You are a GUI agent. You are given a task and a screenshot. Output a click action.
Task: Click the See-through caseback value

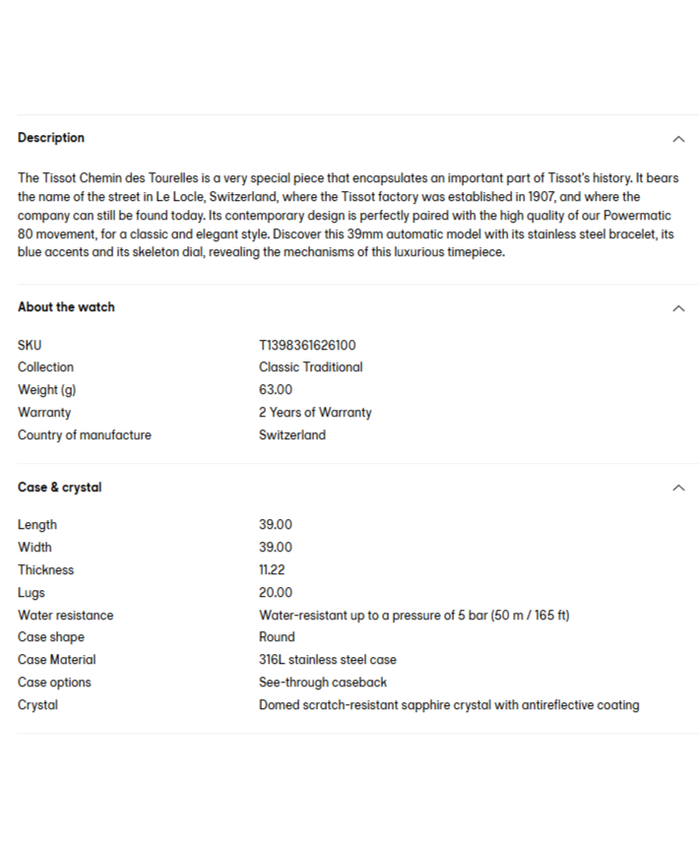(323, 682)
